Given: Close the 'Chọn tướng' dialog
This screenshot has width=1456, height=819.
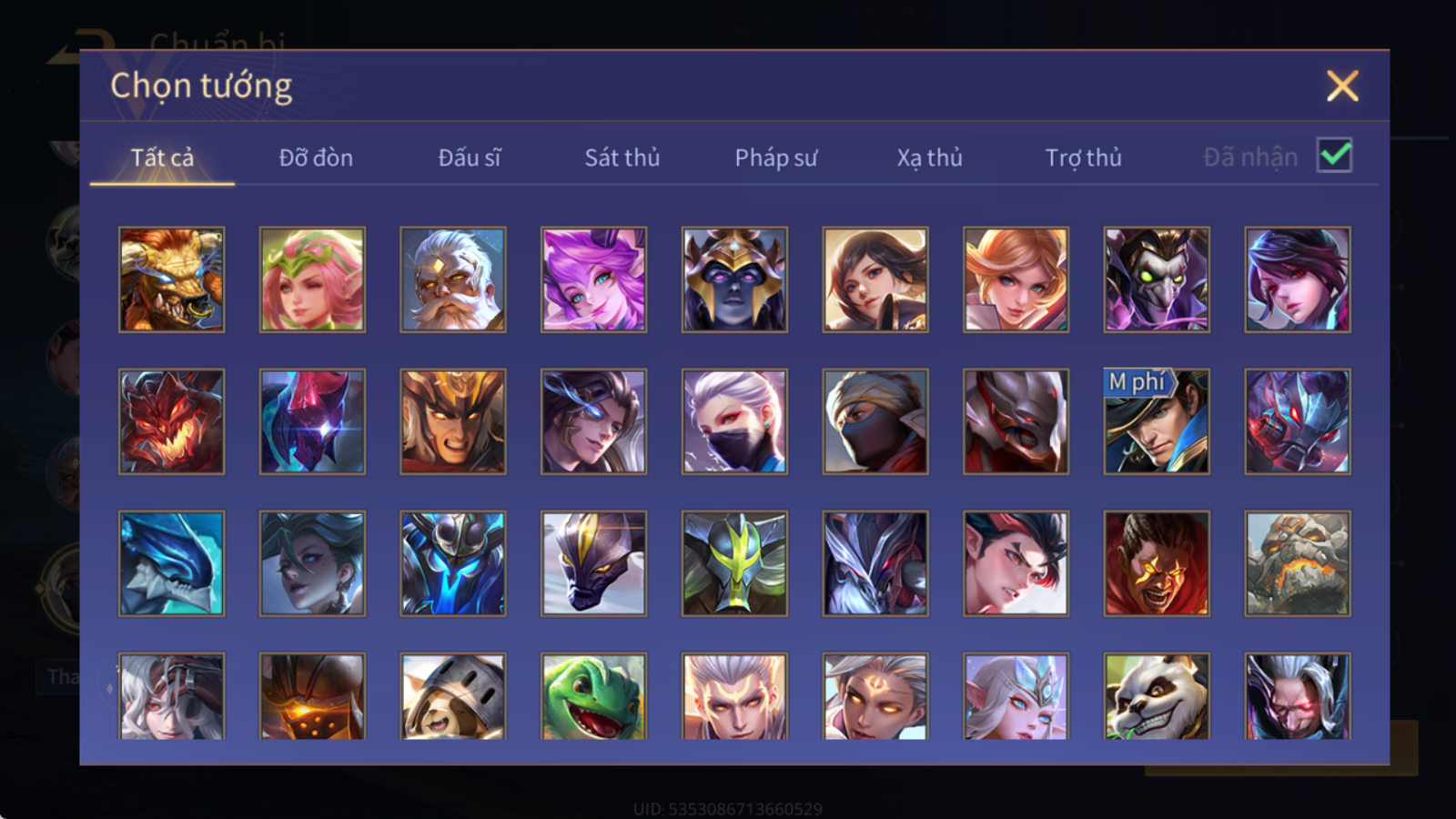Looking at the screenshot, I should (1342, 86).
